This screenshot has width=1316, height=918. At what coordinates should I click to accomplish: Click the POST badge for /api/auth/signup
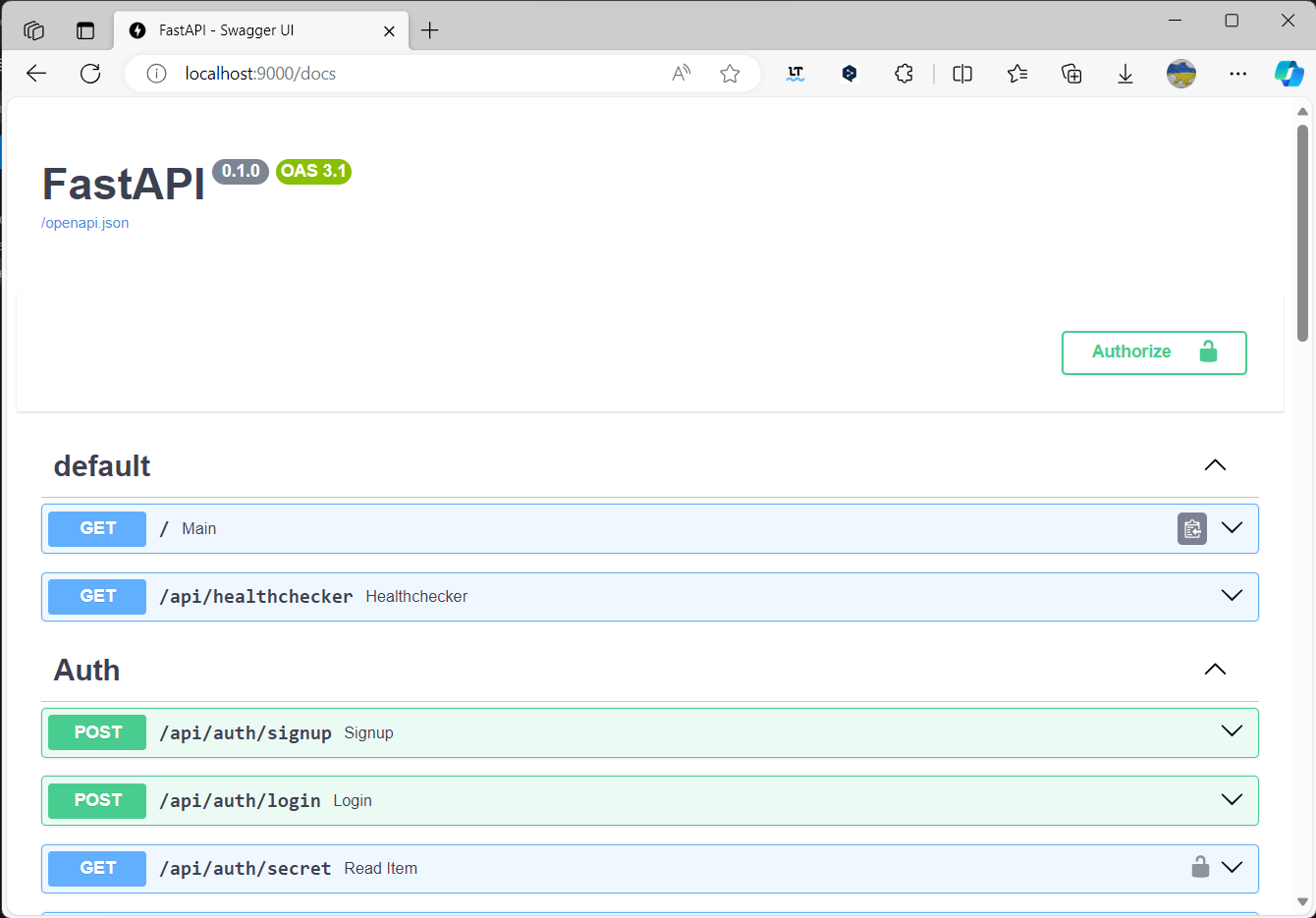(x=97, y=732)
